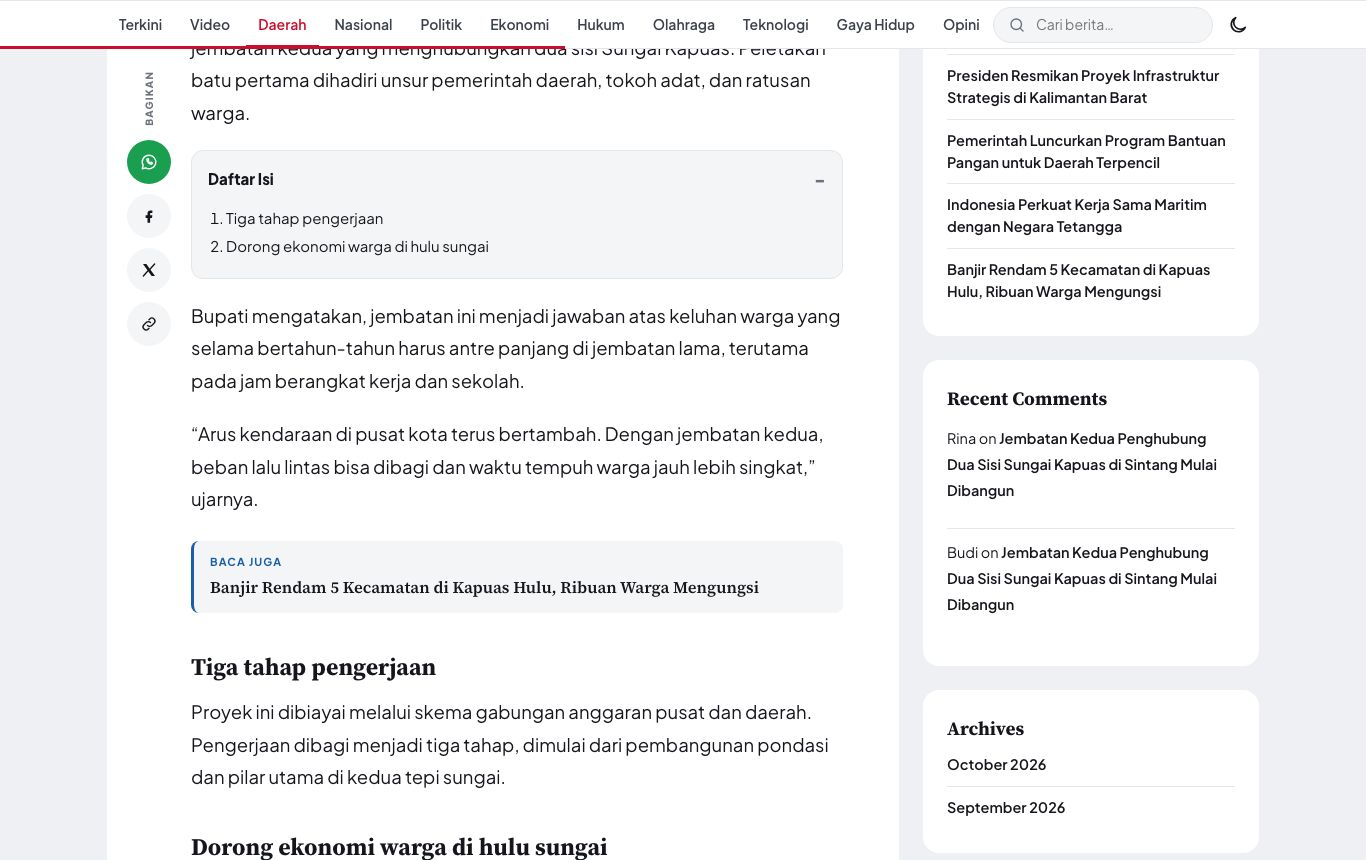Select the Daerah menu item
Viewport: 1366px width, 860px height.
click(x=282, y=25)
